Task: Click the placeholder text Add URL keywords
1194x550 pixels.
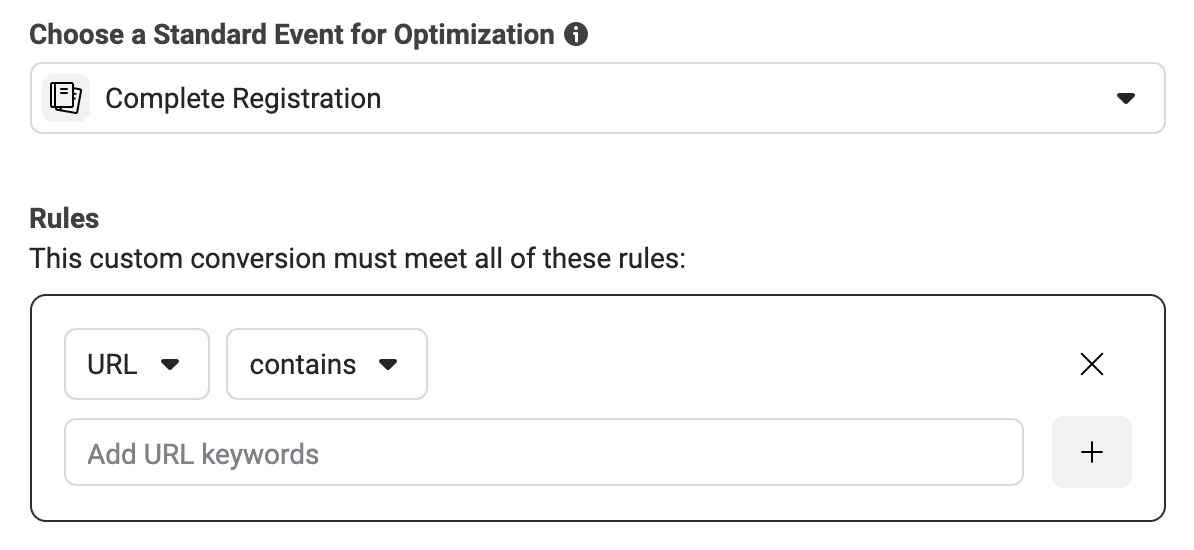Action: pyautogui.click(x=203, y=454)
